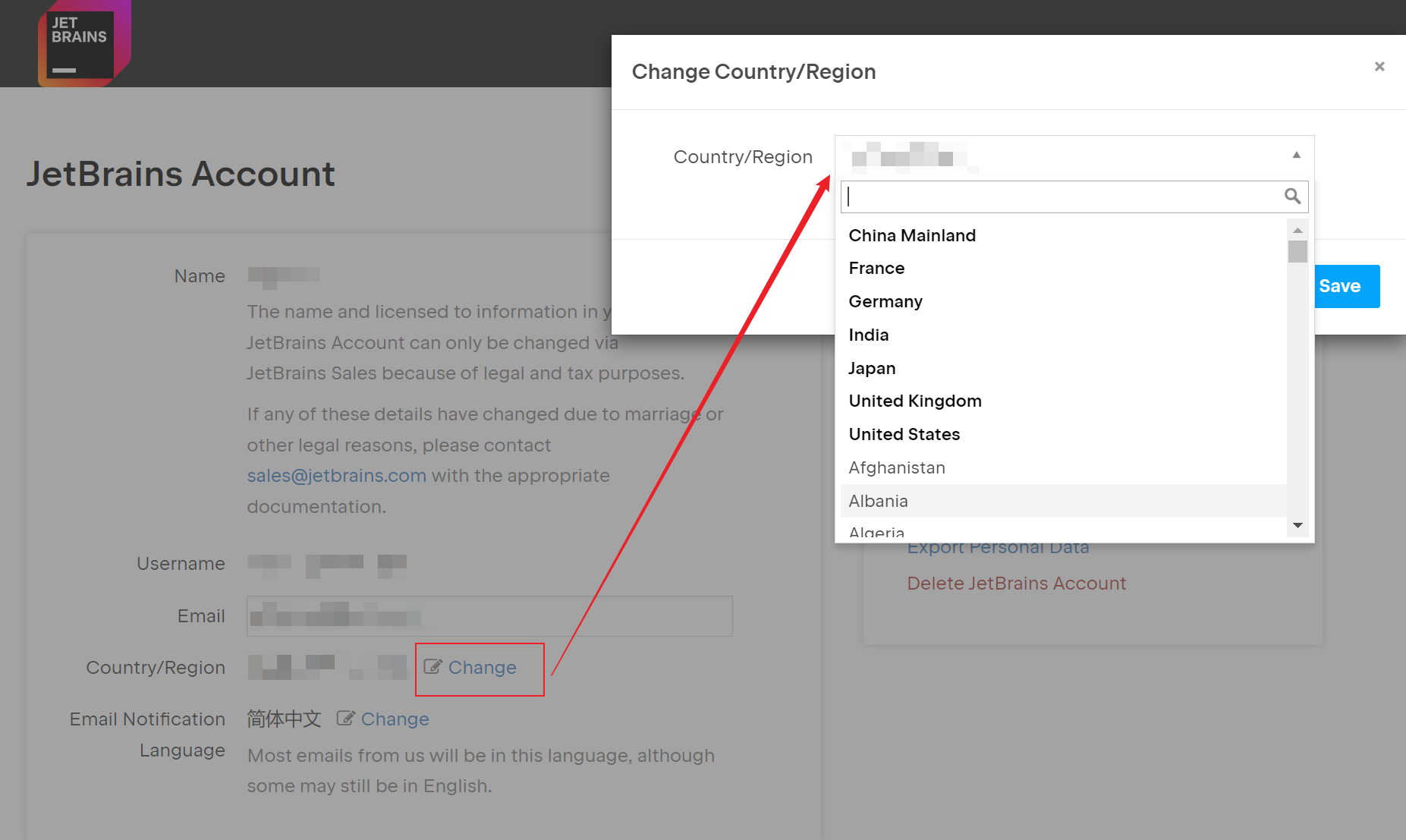Select United States from the list

[x=1063, y=435]
